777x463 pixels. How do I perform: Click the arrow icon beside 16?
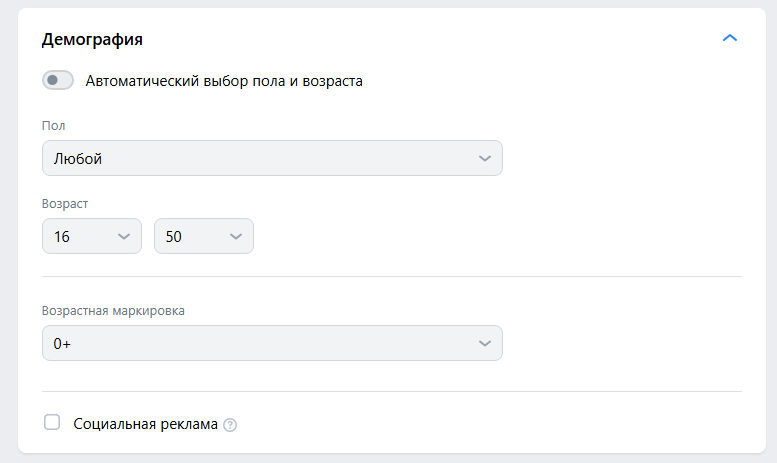coord(124,236)
